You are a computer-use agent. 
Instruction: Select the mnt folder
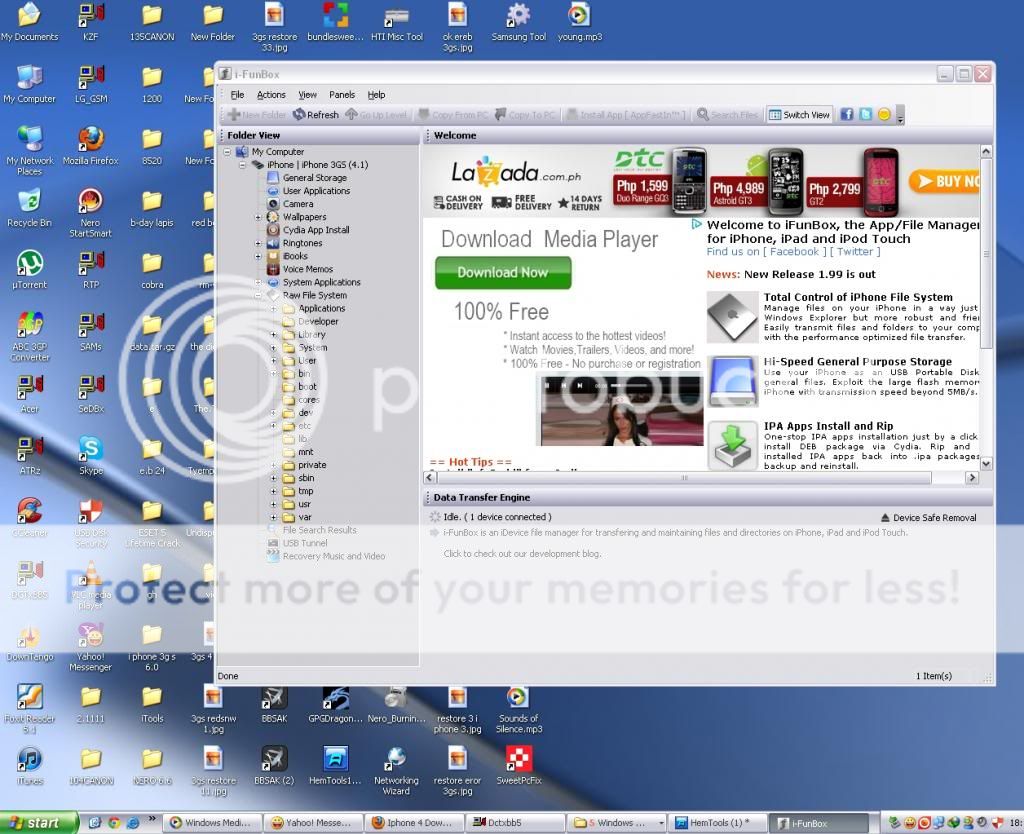(x=306, y=452)
